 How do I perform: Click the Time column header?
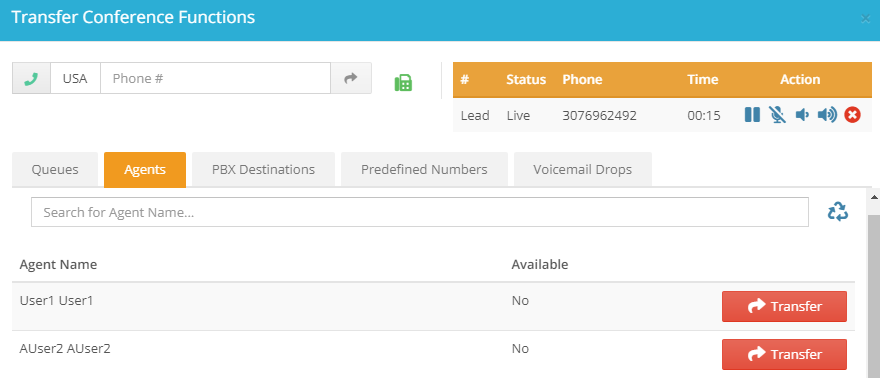[x=703, y=80]
